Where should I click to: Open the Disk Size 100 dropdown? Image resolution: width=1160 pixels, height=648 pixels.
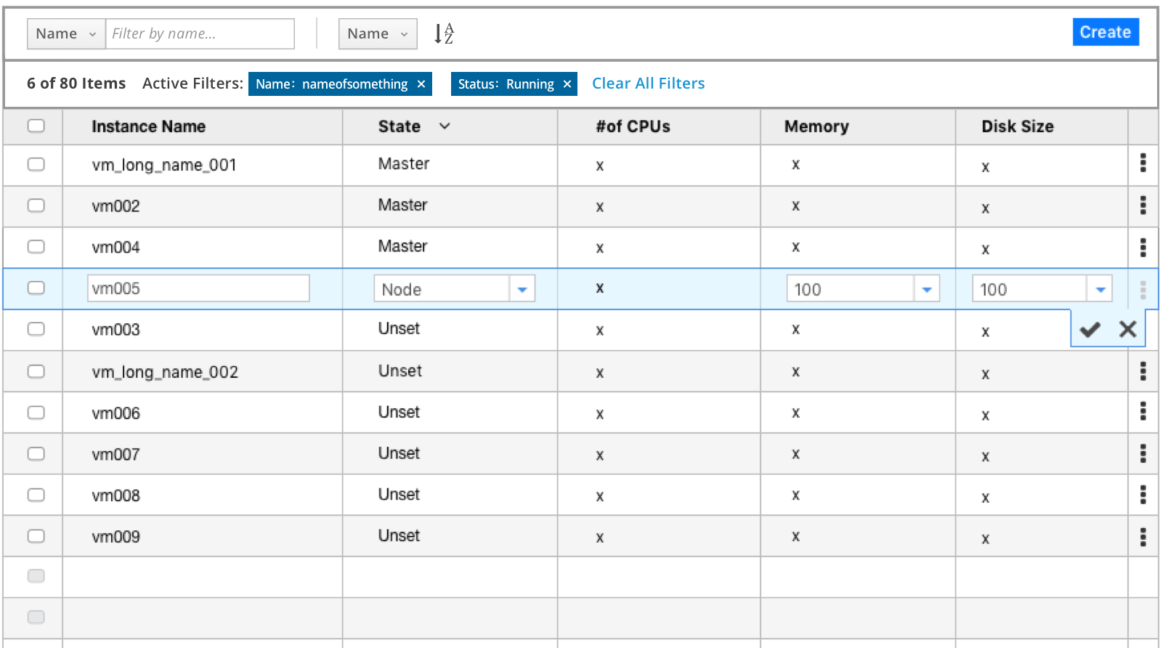tap(1100, 289)
